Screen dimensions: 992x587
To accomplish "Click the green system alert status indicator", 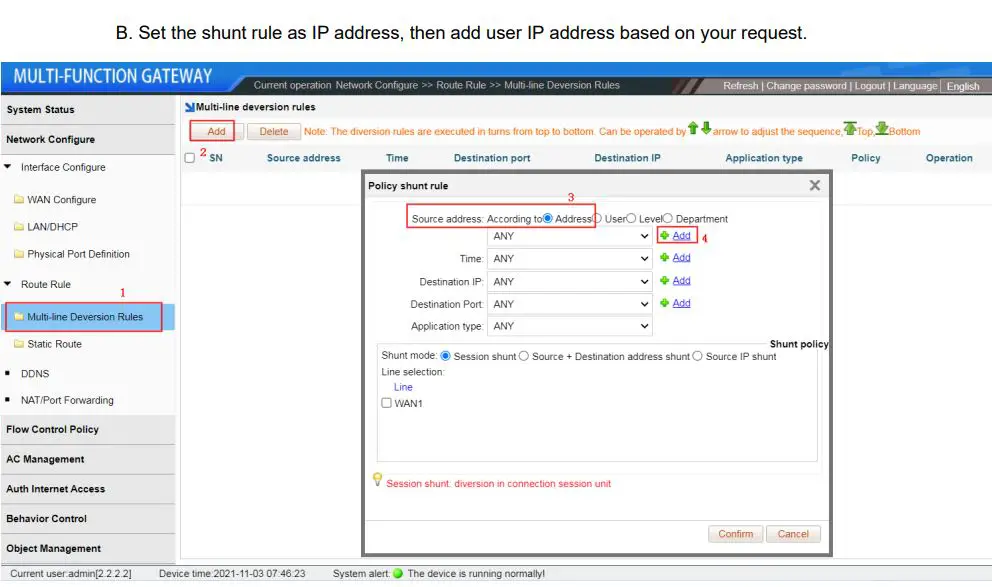I will tap(398, 574).
